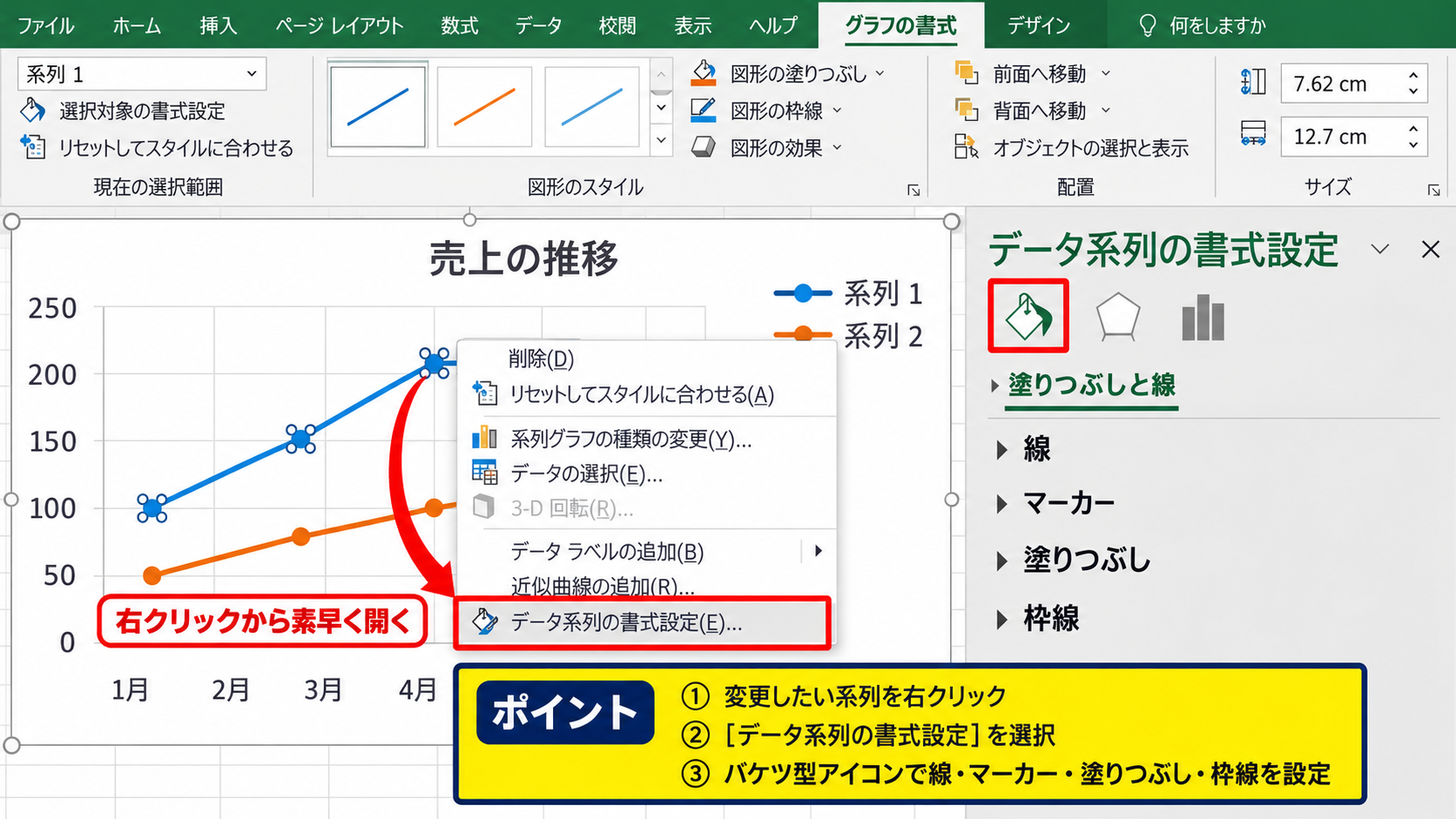
Task: Select the Shape Outline pen (図形の枠線) icon
Action: pos(704,111)
